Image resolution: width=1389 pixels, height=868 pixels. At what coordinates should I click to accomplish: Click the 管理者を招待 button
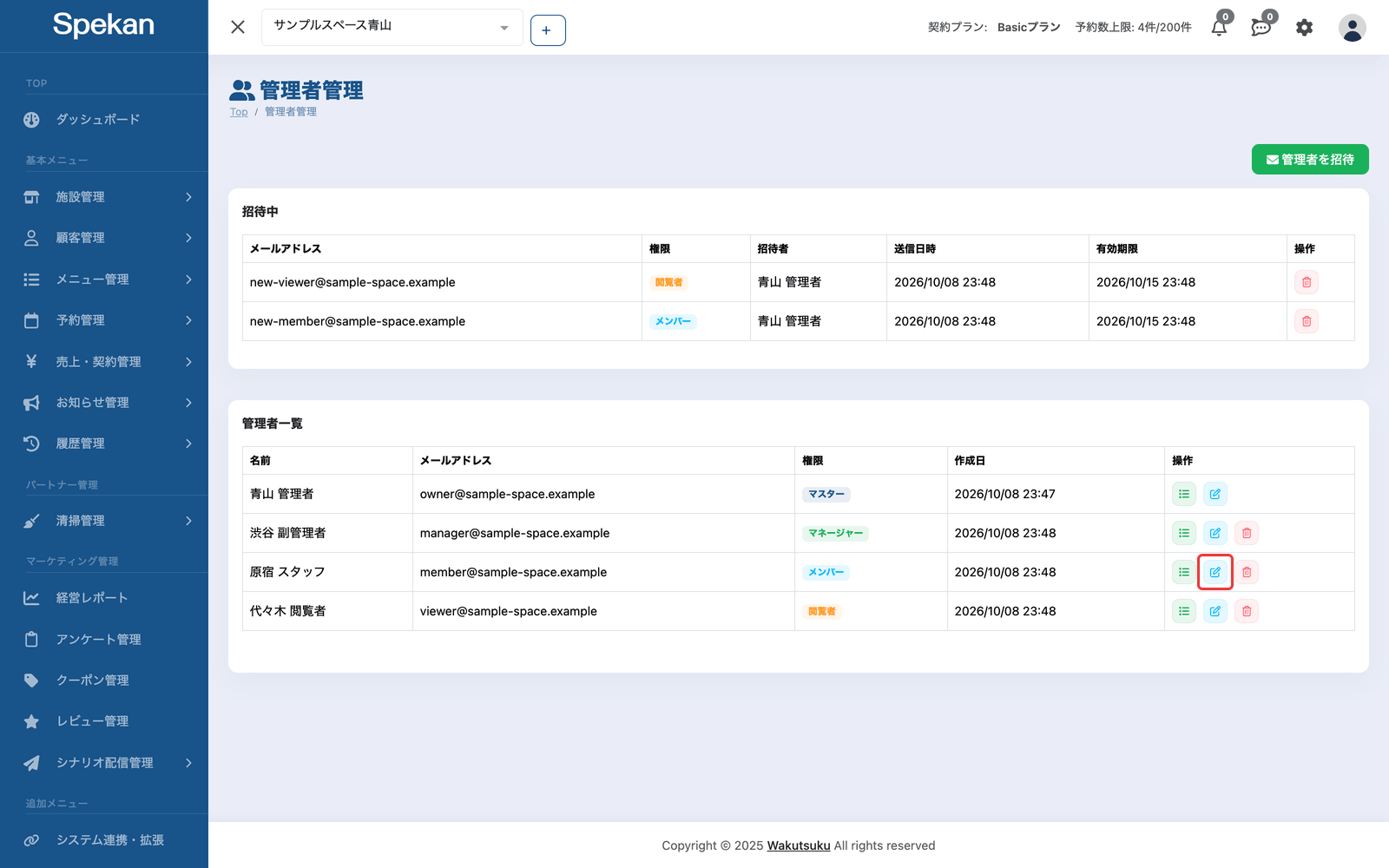click(x=1310, y=160)
